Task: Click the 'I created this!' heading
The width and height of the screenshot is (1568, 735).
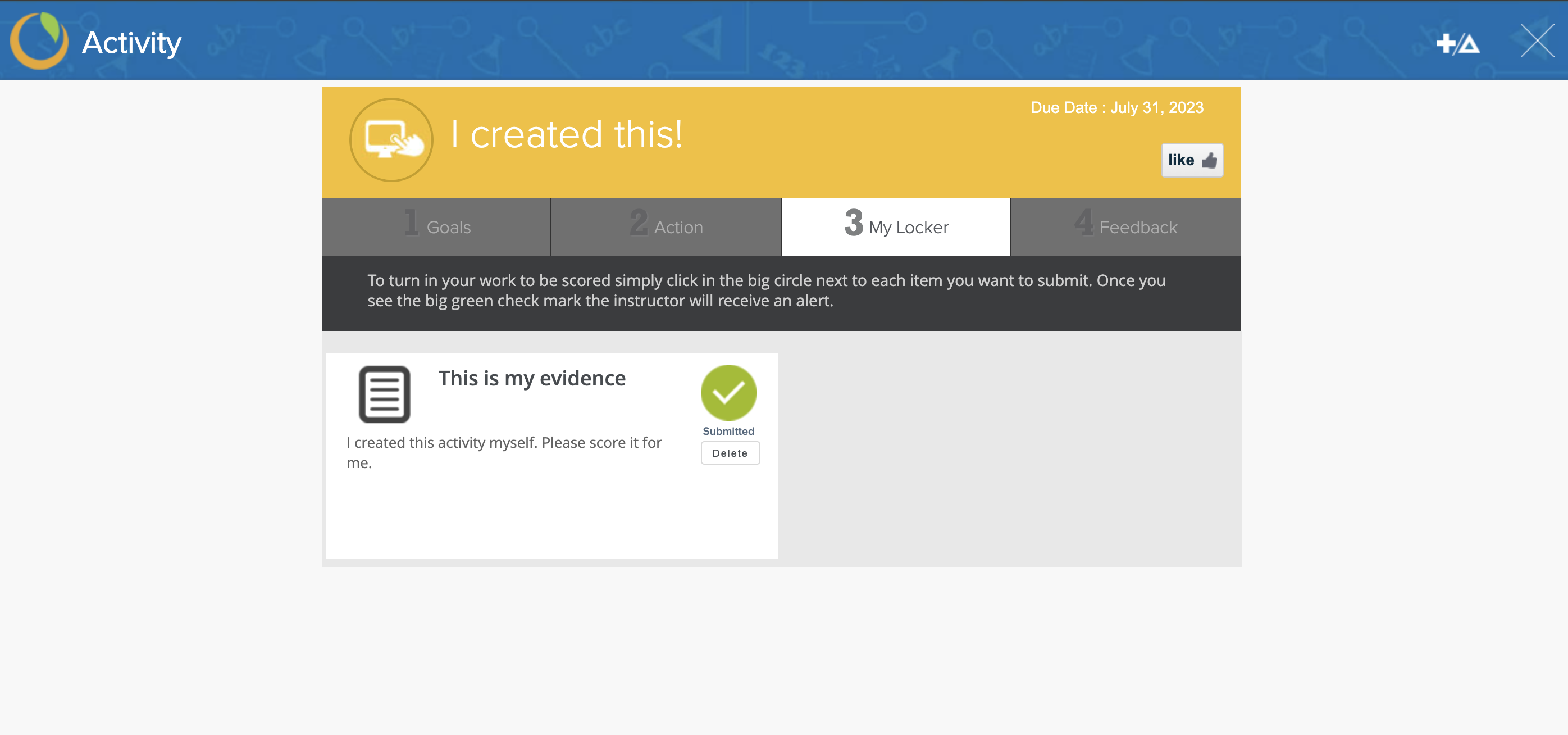Action: click(566, 134)
